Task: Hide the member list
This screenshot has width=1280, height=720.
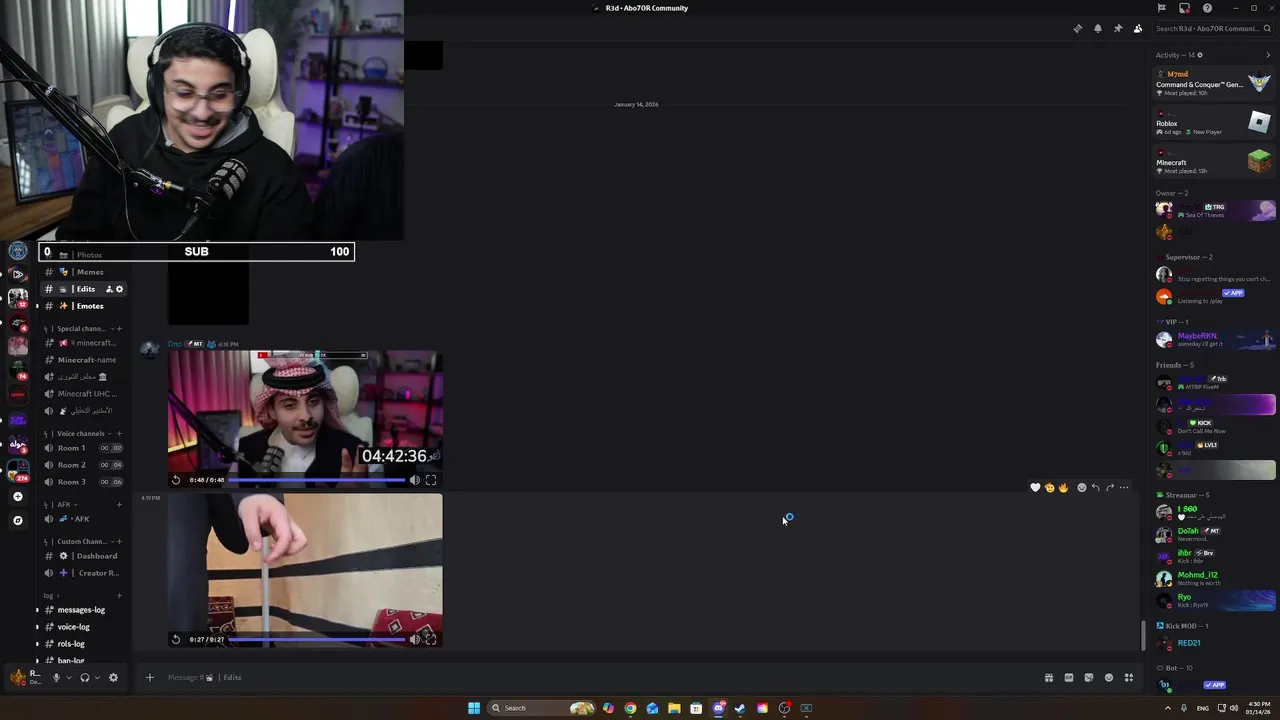Action: point(1138,28)
